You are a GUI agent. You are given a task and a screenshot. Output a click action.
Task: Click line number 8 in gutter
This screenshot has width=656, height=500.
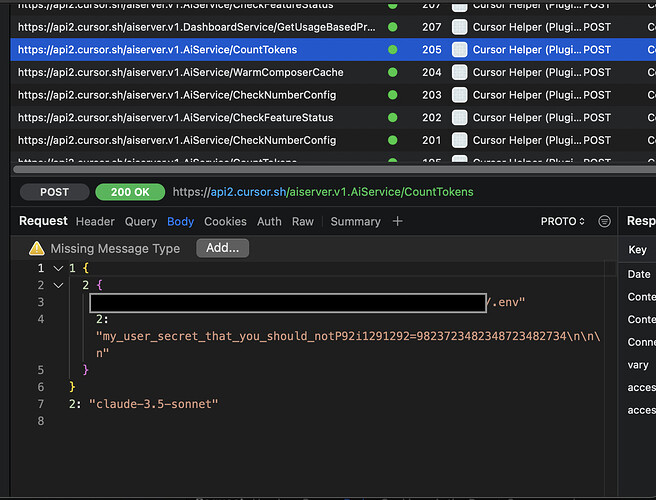41,421
